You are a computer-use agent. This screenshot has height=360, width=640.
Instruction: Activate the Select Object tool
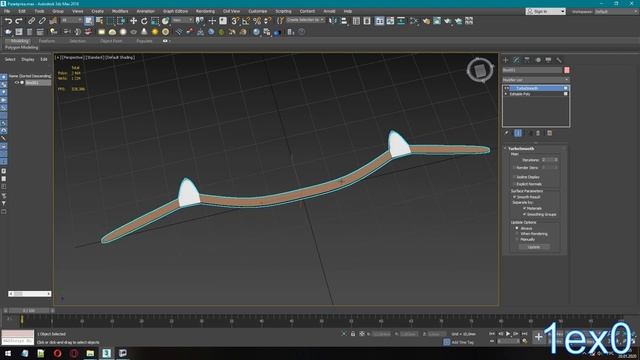pyautogui.click(x=88, y=21)
